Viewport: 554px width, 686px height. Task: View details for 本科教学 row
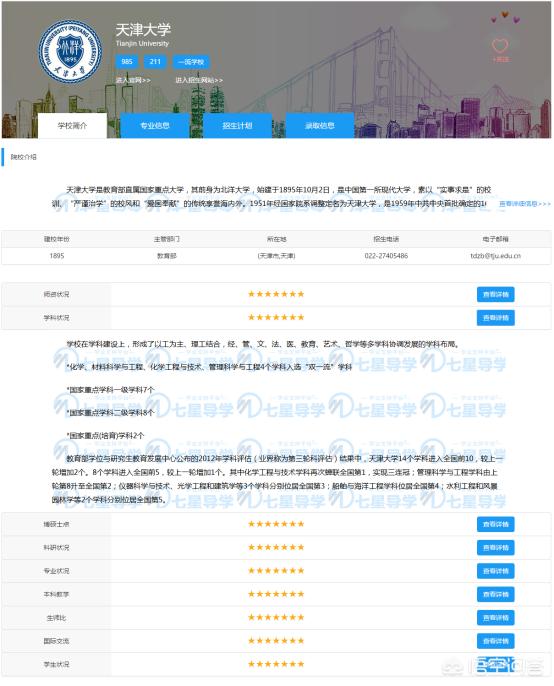coord(495,595)
